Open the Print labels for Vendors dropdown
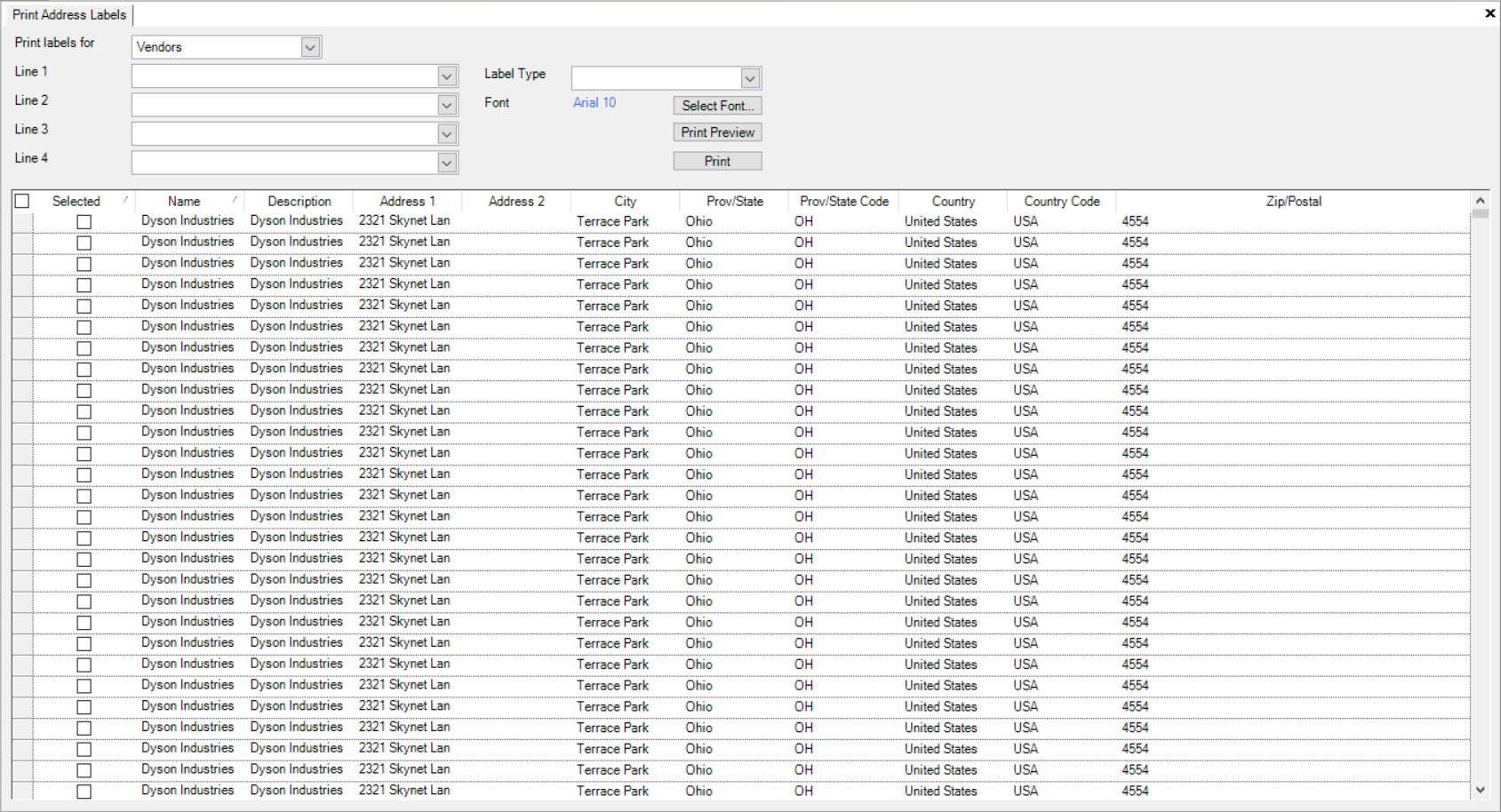Screen dimensions: 1501x812 click(x=310, y=47)
